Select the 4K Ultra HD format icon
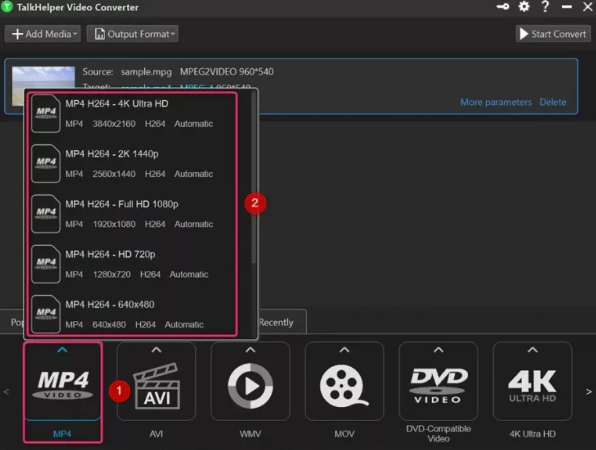 pyautogui.click(x=532, y=386)
